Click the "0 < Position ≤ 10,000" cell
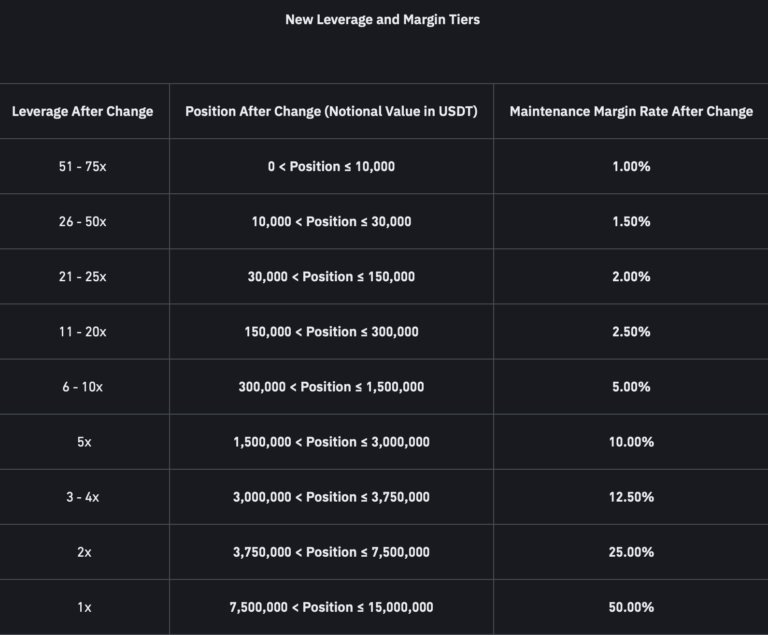The image size is (768, 635). [331, 166]
